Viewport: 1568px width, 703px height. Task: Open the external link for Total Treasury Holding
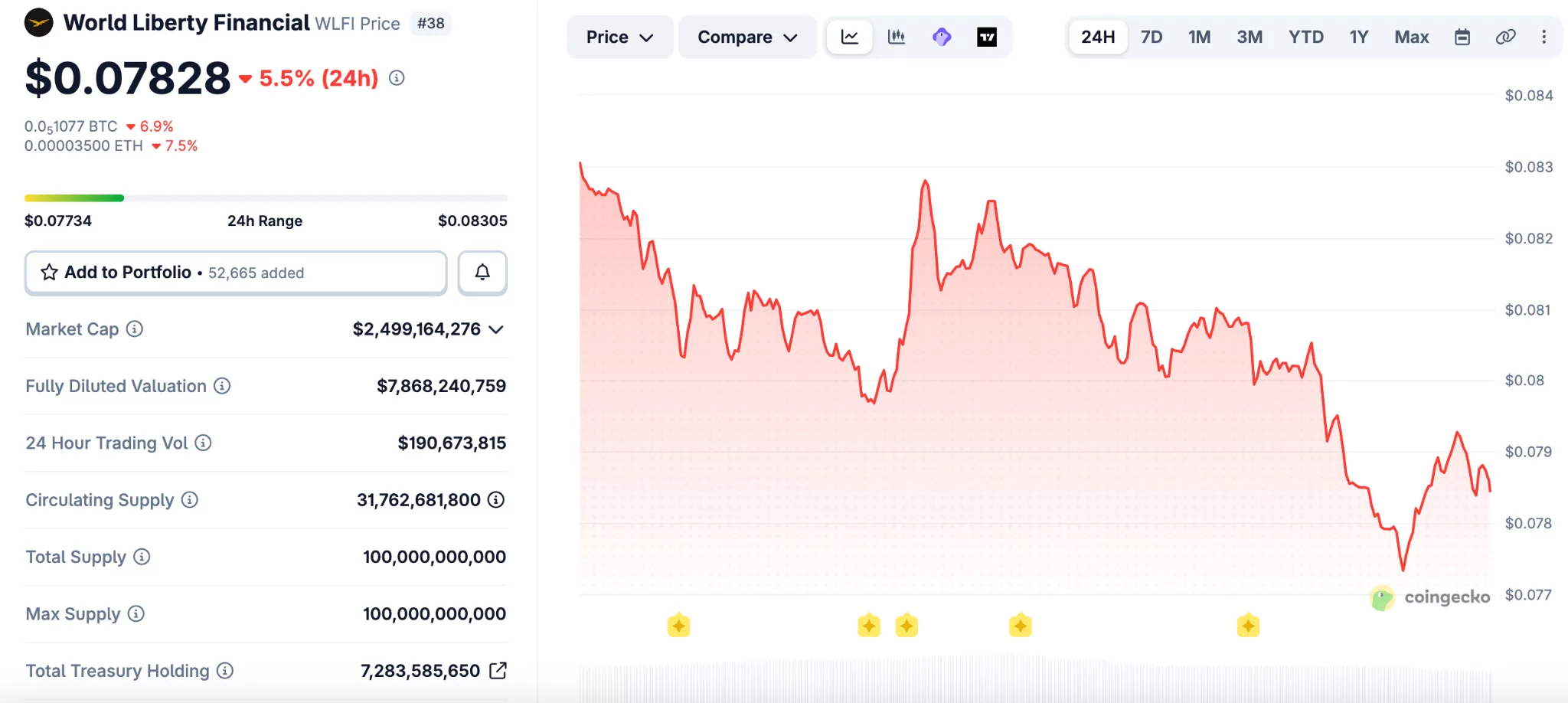click(x=498, y=670)
